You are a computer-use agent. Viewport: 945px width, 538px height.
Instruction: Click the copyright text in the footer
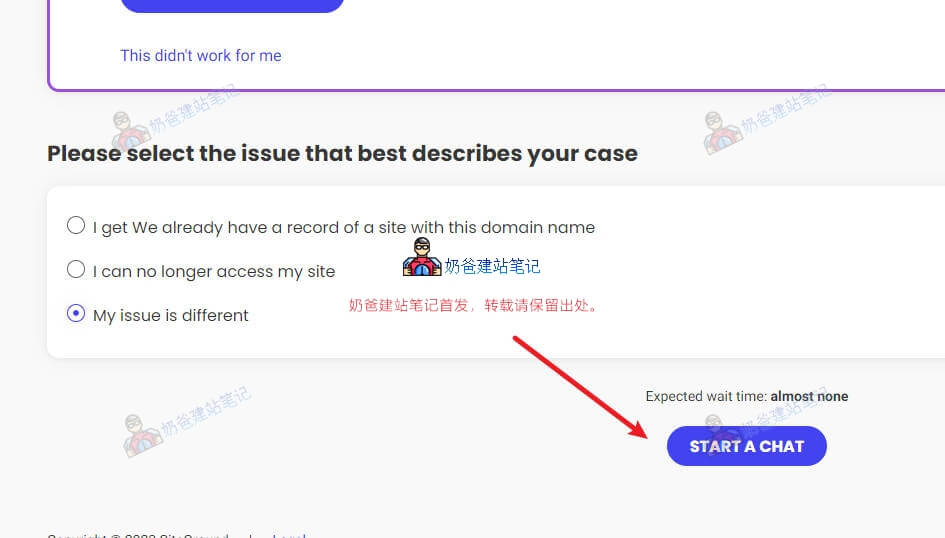pos(137,535)
